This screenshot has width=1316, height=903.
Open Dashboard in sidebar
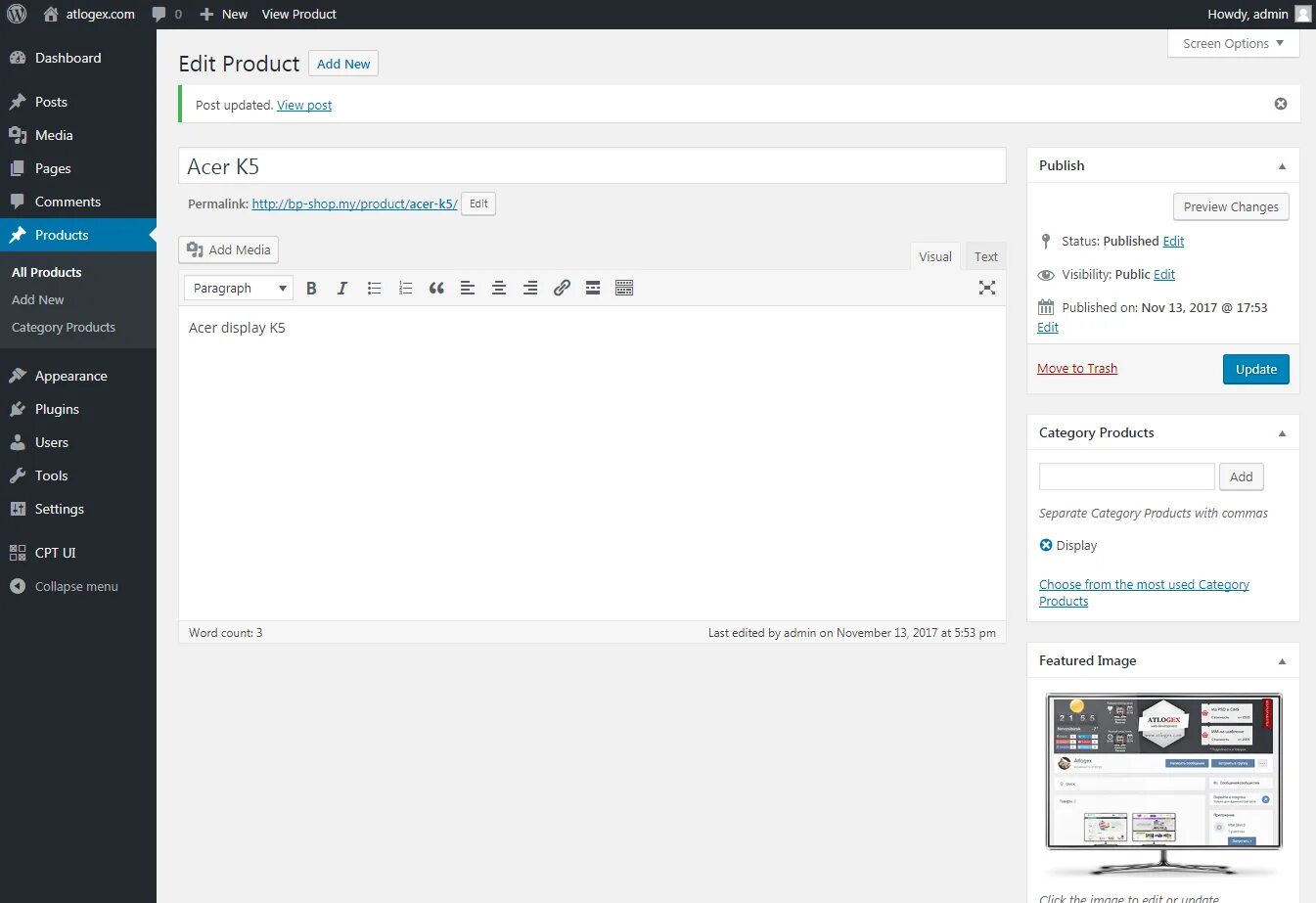coord(78,58)
